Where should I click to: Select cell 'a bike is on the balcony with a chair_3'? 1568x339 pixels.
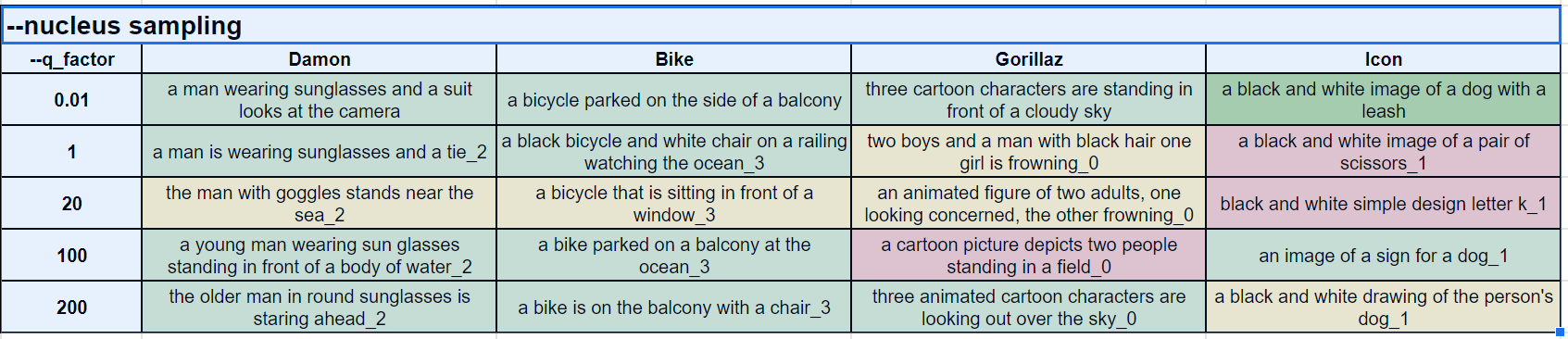[674, 308]
